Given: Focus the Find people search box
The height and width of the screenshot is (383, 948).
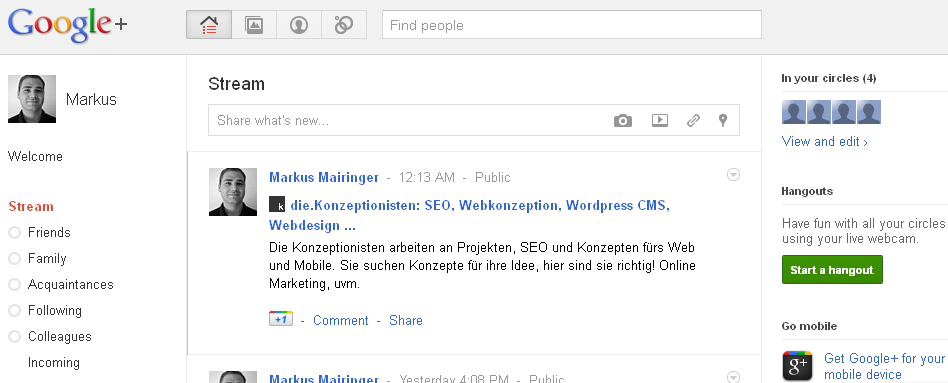Looking at the screenshot, I should (571, 25).
